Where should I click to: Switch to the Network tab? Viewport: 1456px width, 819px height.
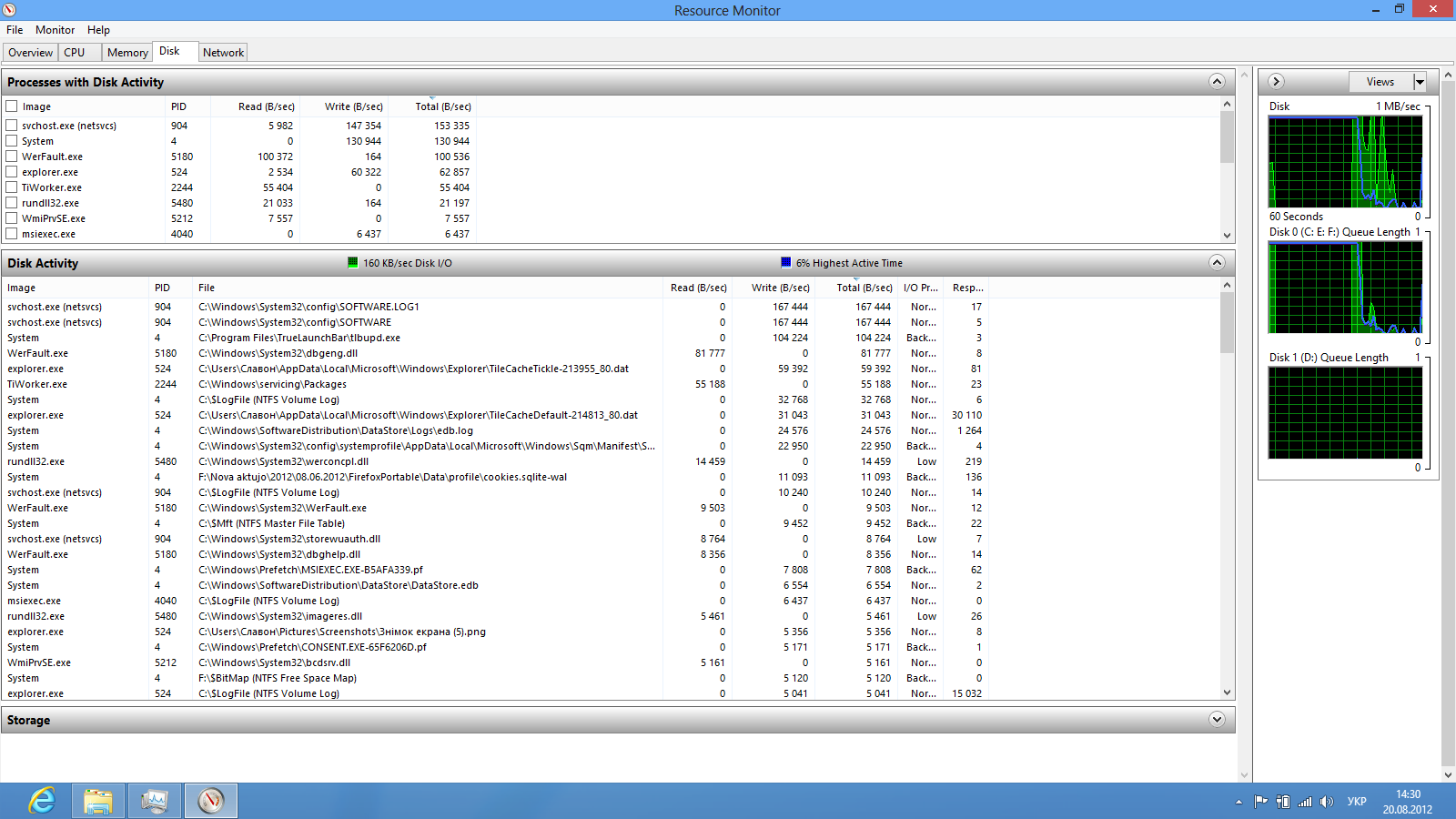coord(223,53)
